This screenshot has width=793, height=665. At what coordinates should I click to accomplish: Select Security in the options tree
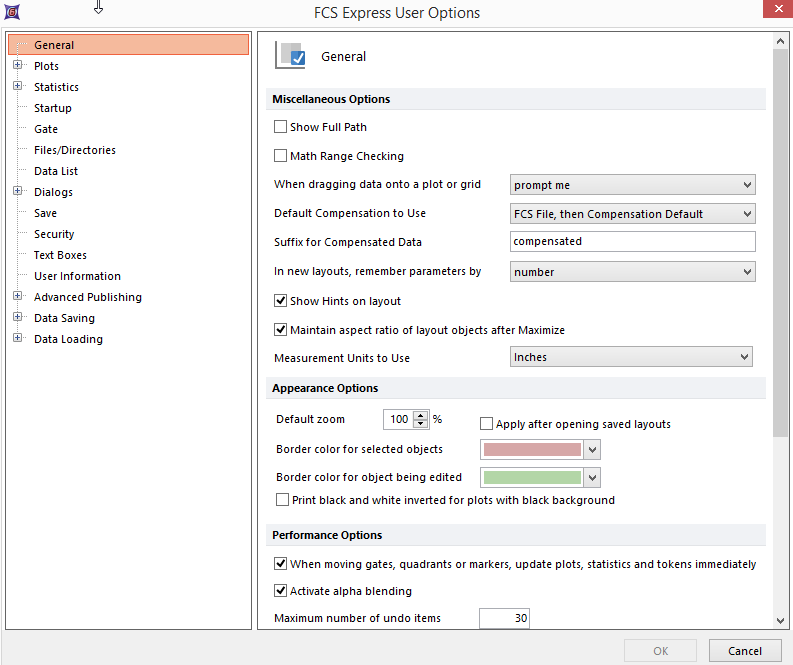pos(54,234)
